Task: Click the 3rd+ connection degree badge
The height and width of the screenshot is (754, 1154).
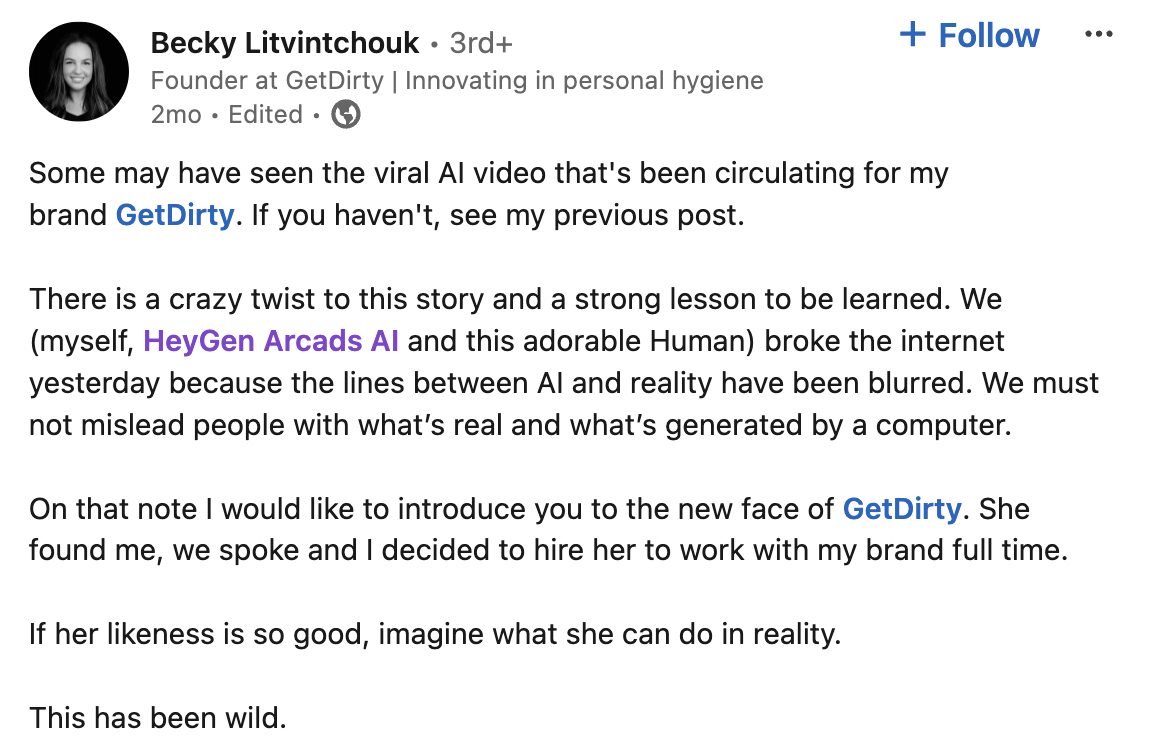Action: 481,43
